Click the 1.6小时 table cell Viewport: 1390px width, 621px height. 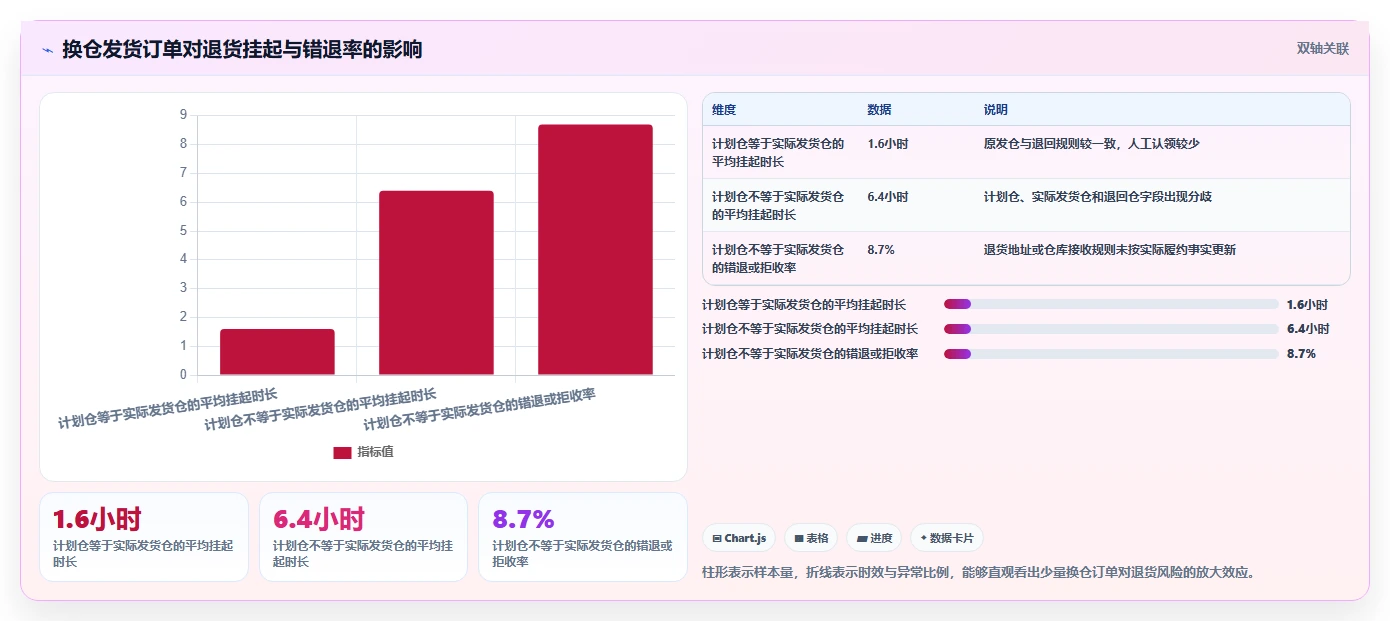(888, 144)
